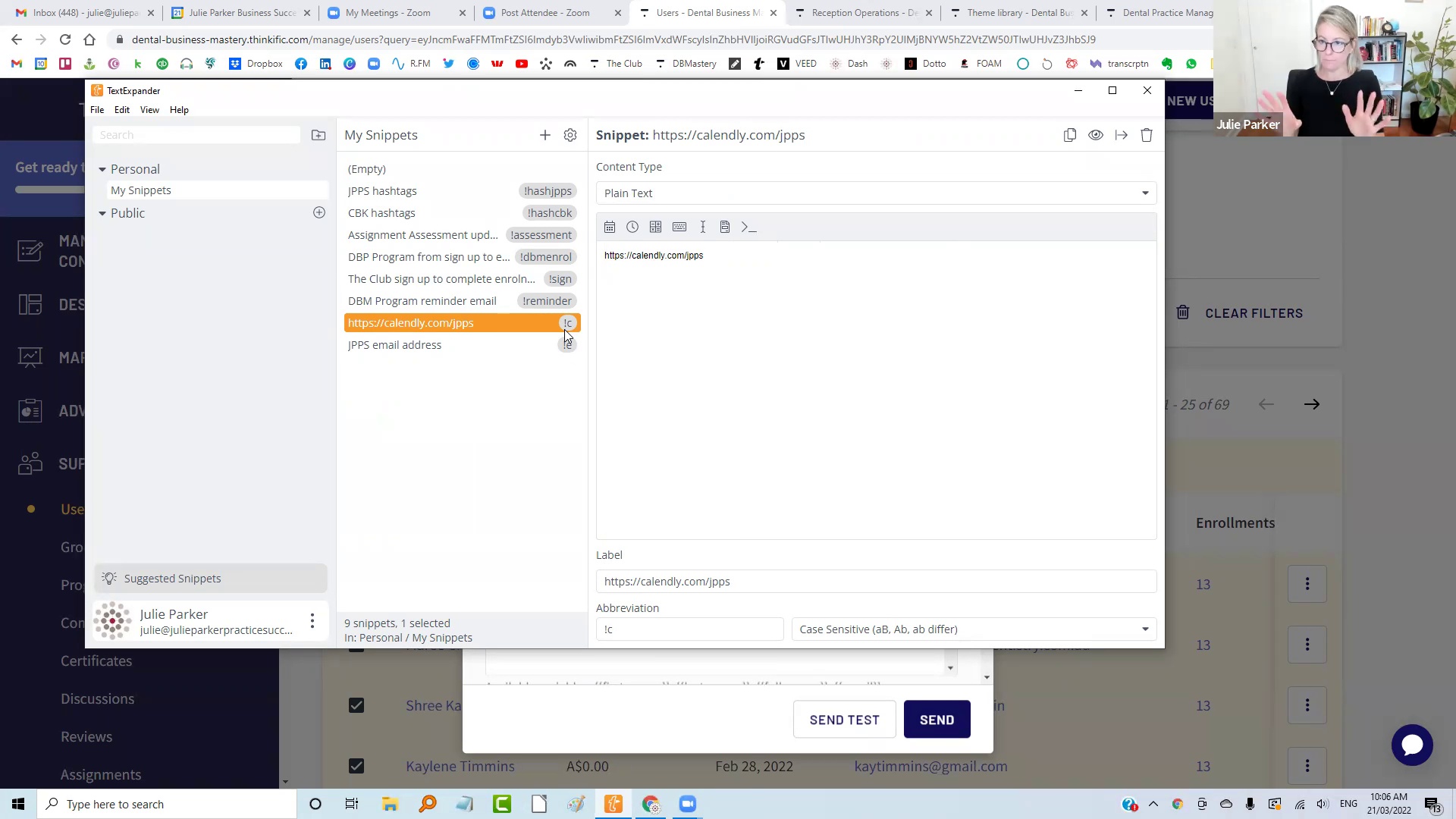Open the Help menu
The width and height of the screenshot is (1456, 819).
click(x=179, y=110)
